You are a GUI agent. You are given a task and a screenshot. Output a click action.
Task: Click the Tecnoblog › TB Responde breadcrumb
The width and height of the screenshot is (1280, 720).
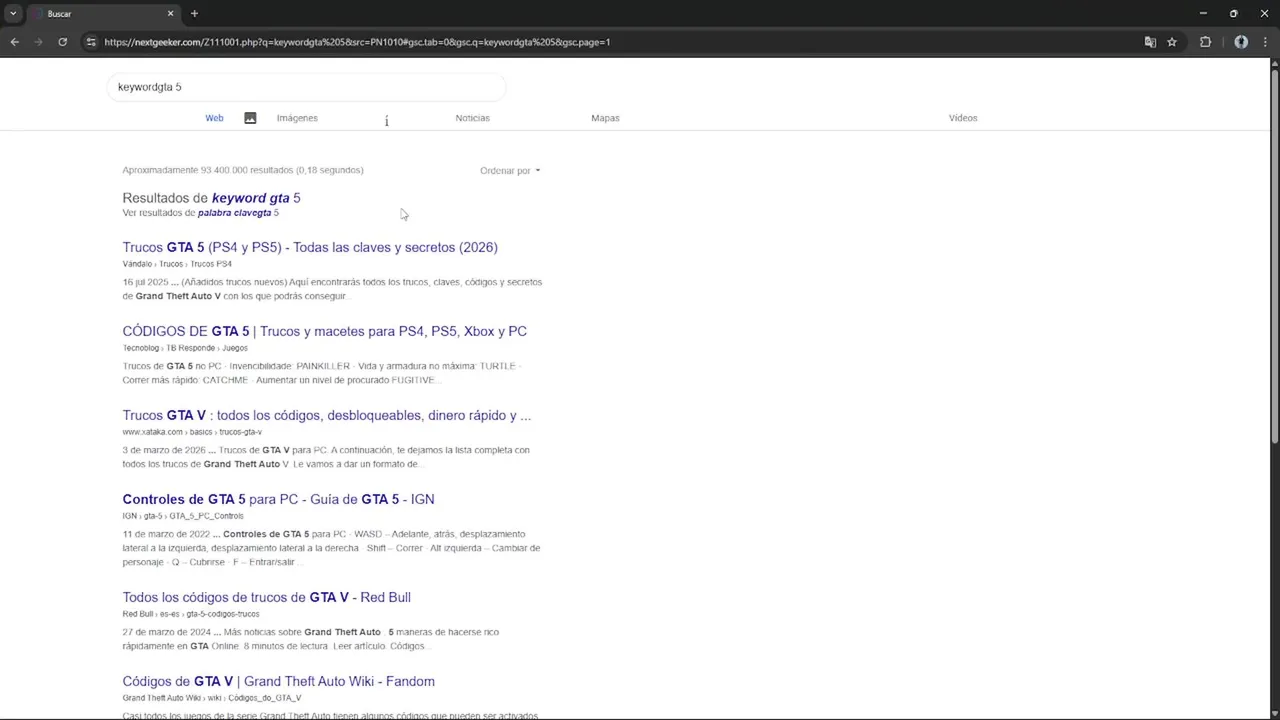(185, 348)
